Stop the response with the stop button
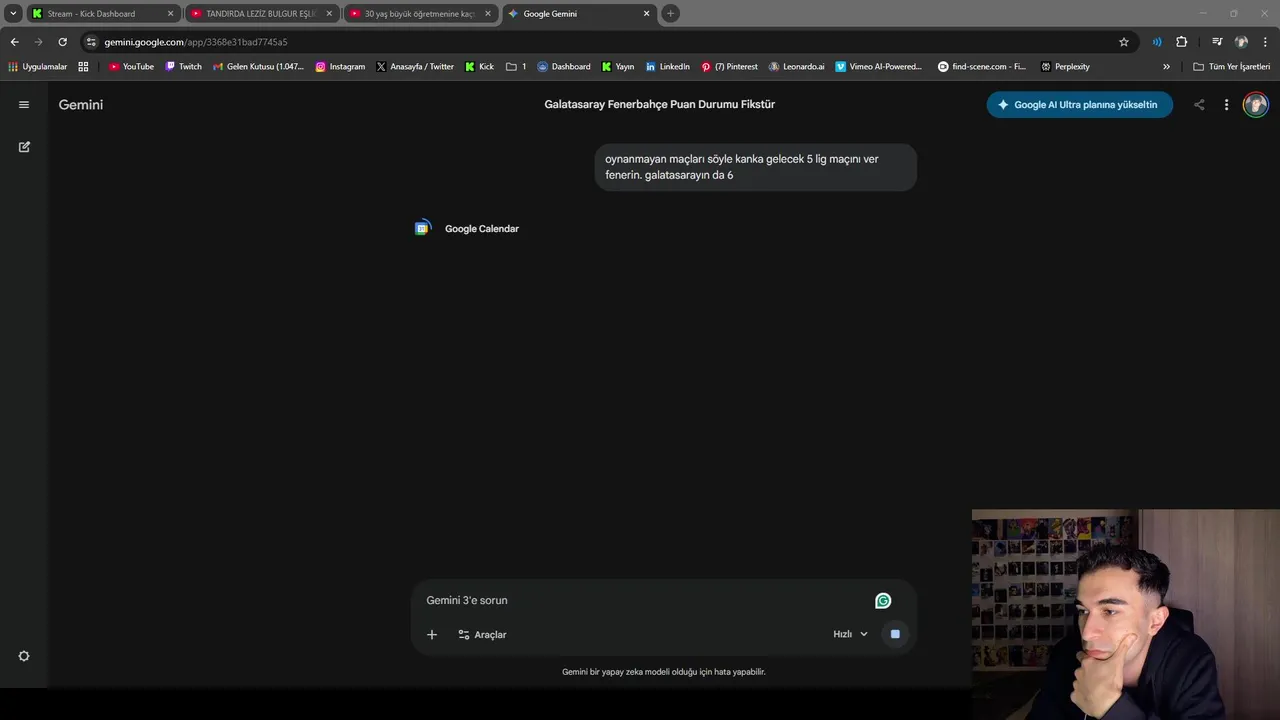 click(x=895, y=634)
